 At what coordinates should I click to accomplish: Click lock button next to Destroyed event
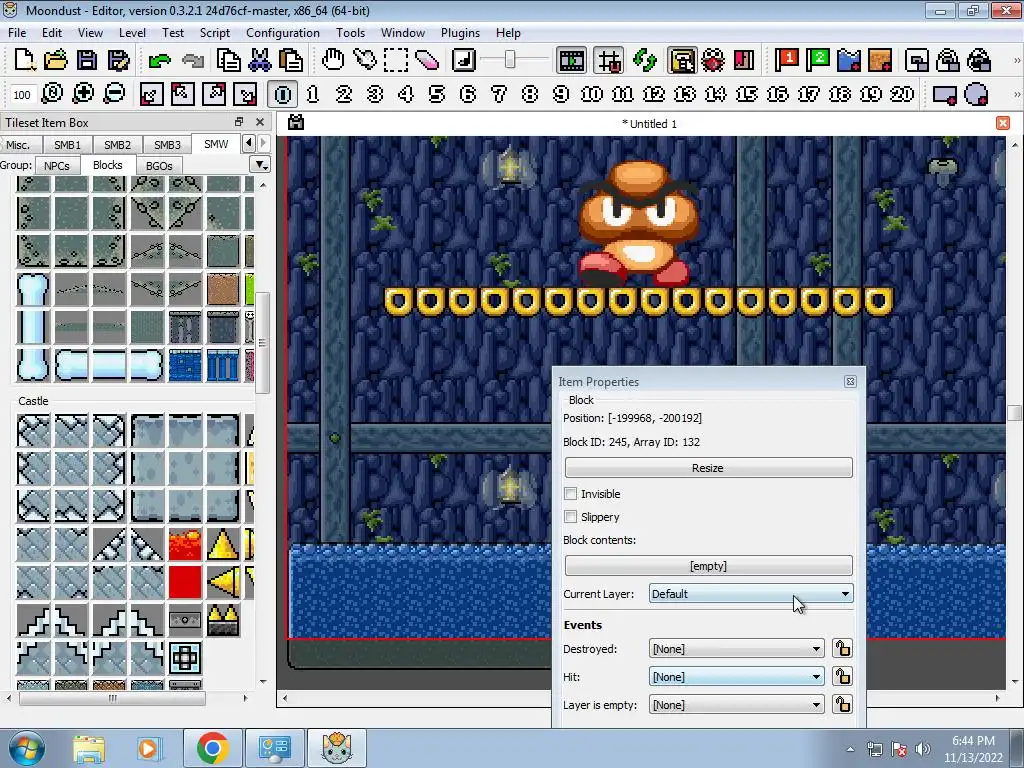[x=842, y=648]
